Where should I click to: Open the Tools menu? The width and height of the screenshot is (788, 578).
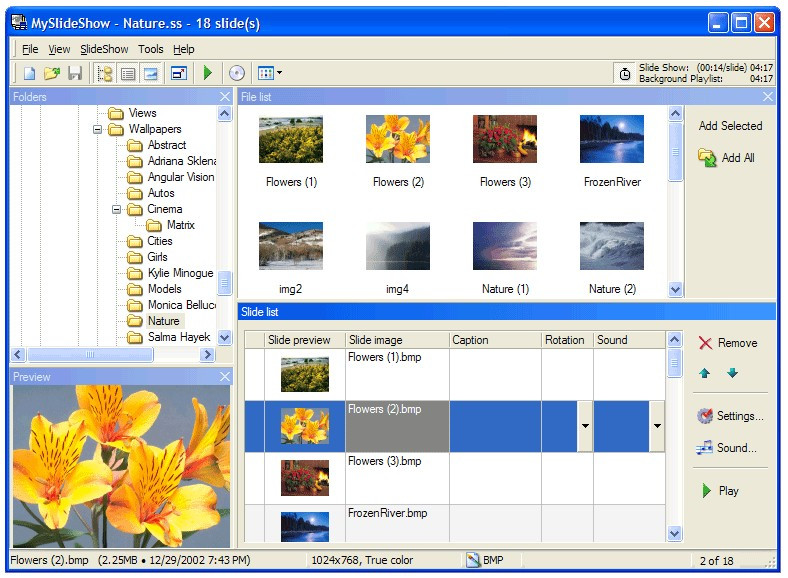(151, 49)
